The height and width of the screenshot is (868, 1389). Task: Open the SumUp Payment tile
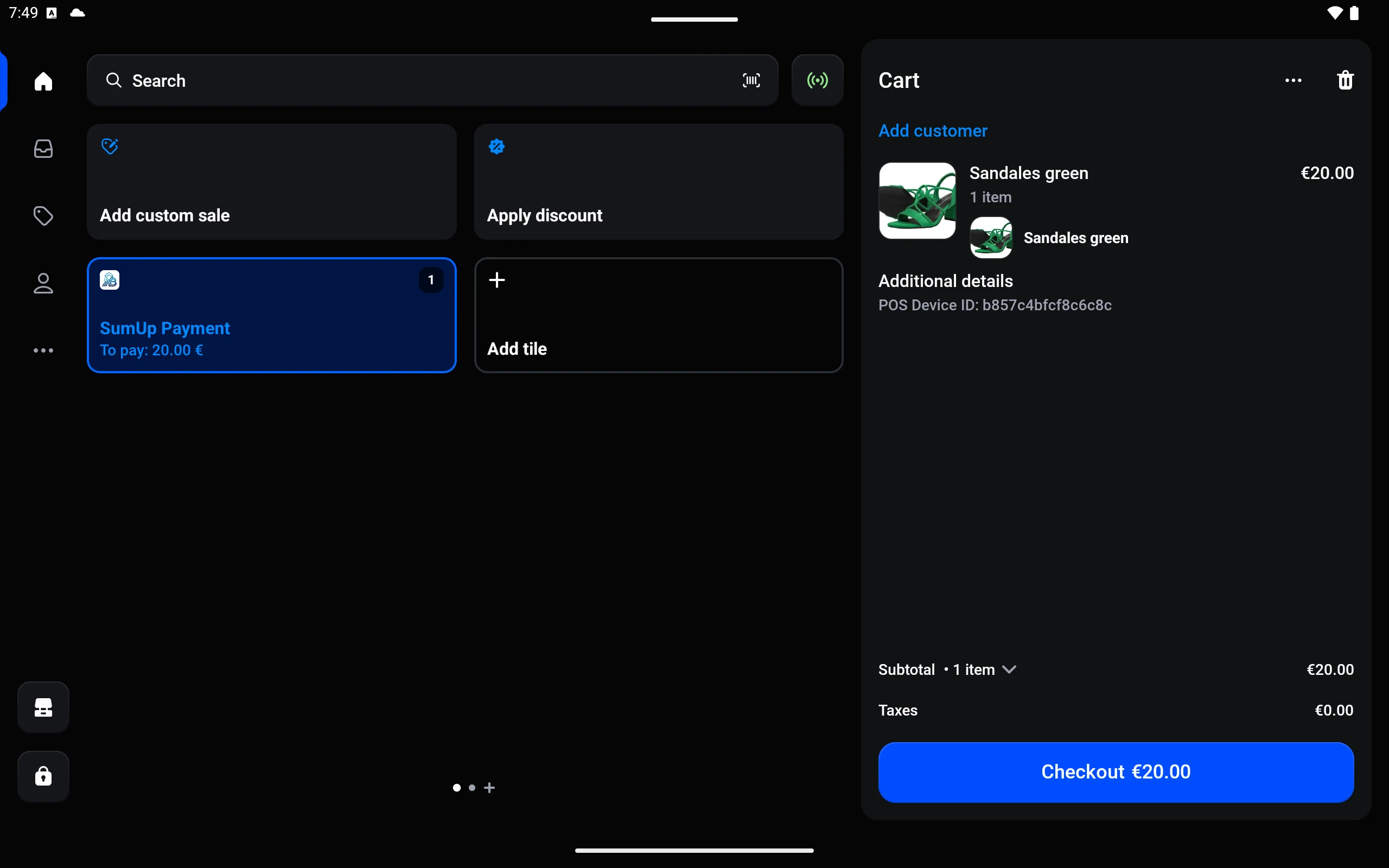pos(271,315)
